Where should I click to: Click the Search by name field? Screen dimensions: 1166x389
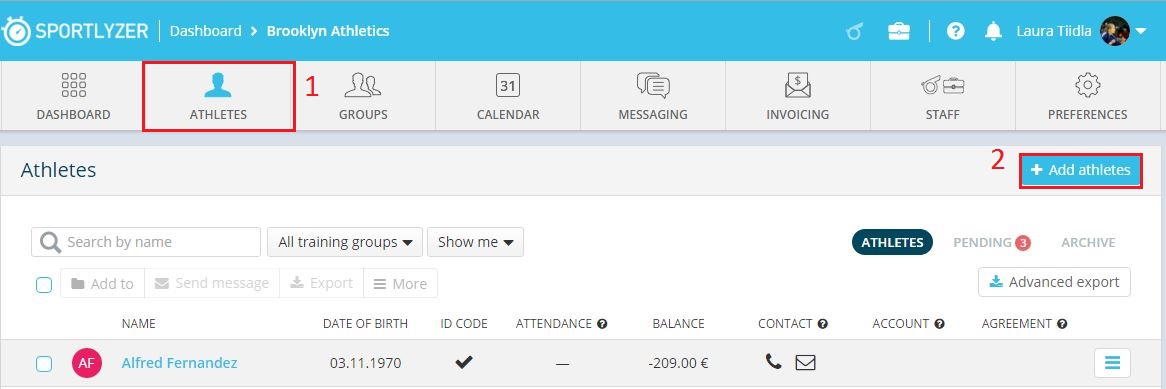point(146,242)
